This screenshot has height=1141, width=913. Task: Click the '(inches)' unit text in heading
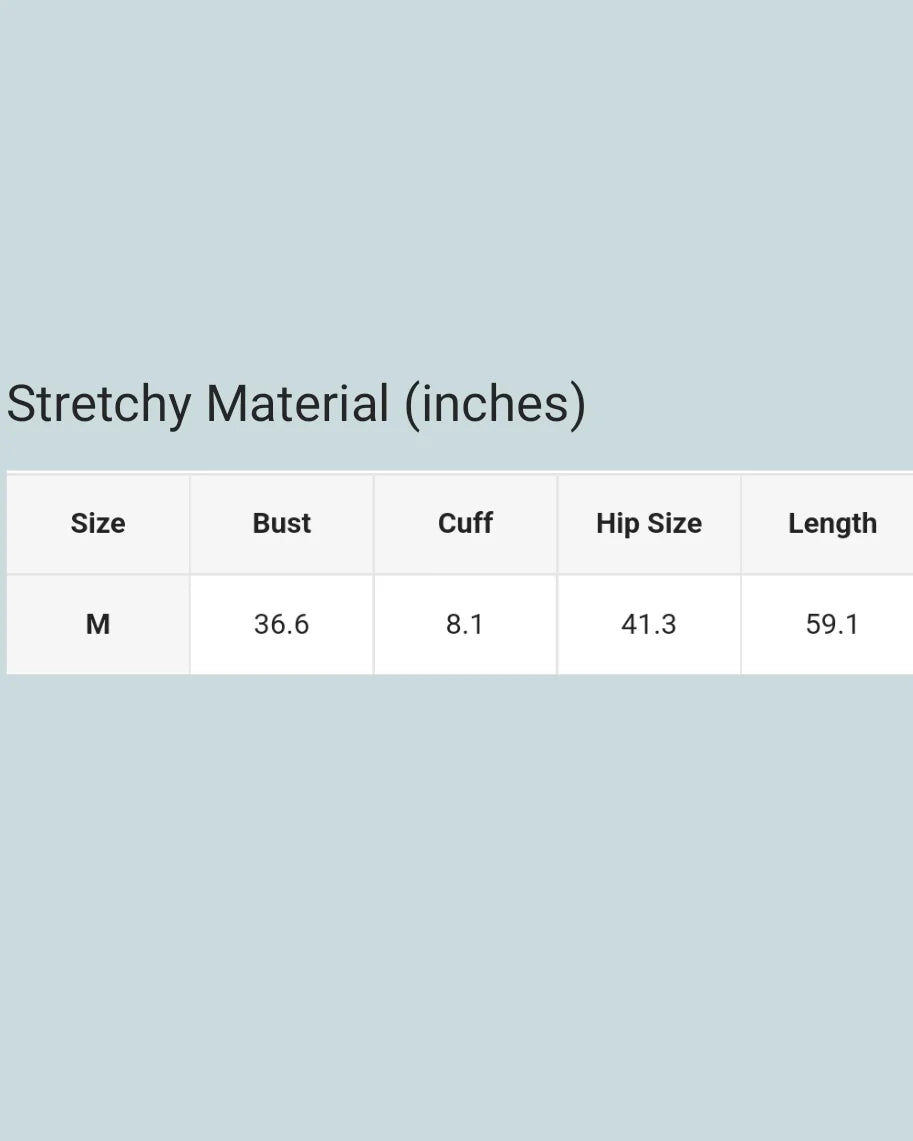495,404
